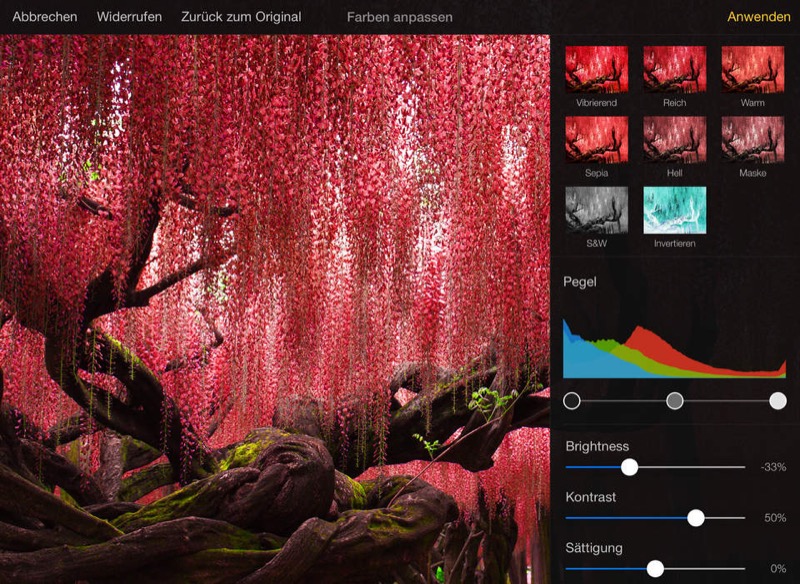Viewport: 800px width, 584px height.
Task: Click the white point levels handle
Action: pyautogui.click(x=778, y=401)
